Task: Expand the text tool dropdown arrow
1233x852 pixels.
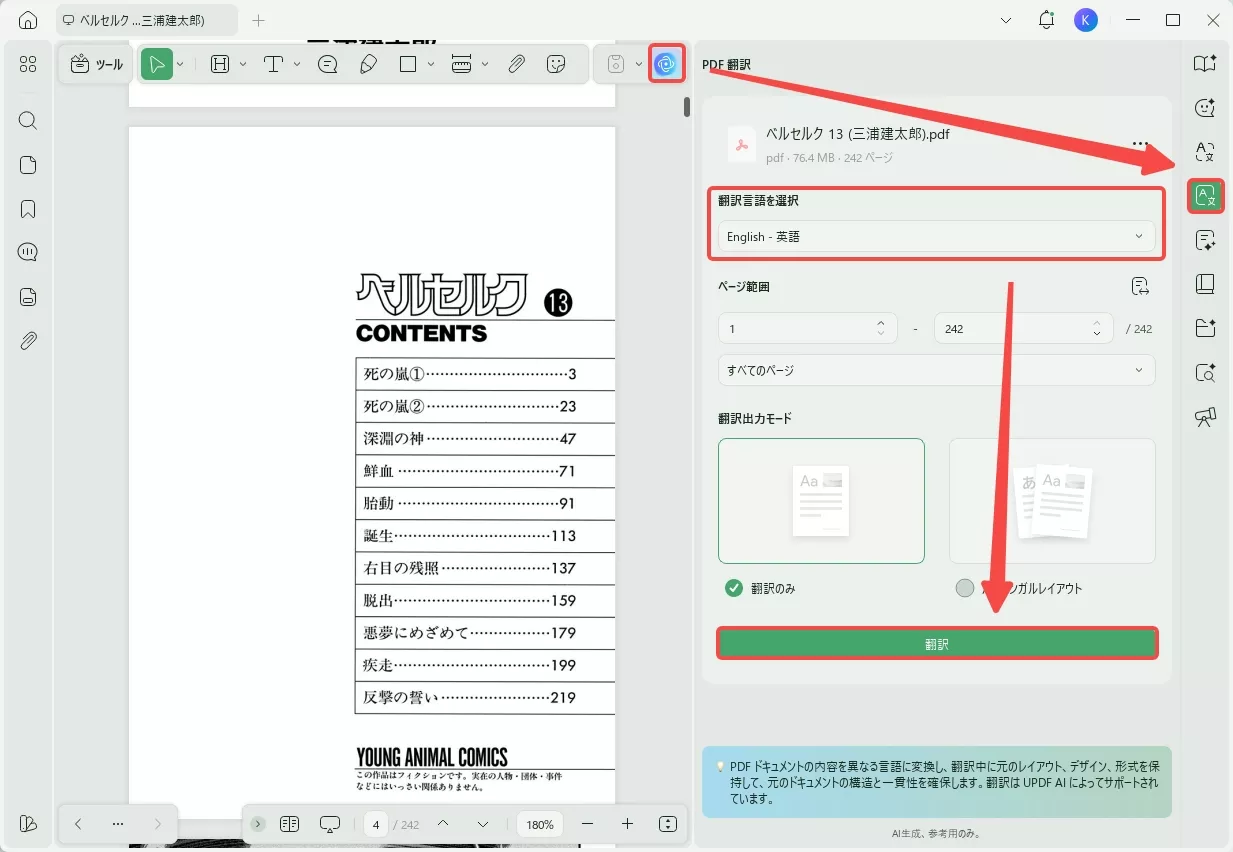Action: (297, 65)
